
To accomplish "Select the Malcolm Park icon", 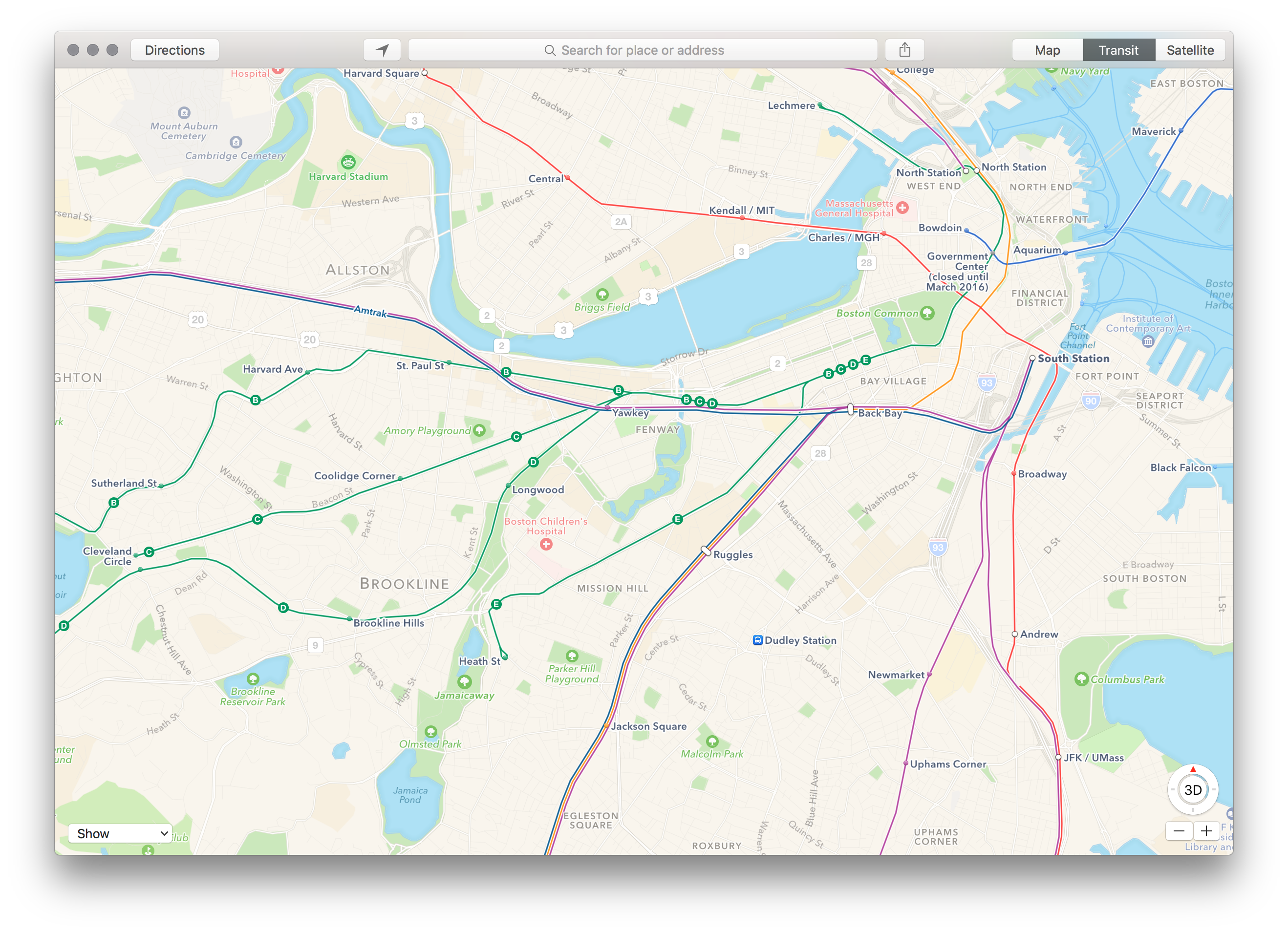I will point(712,741).
